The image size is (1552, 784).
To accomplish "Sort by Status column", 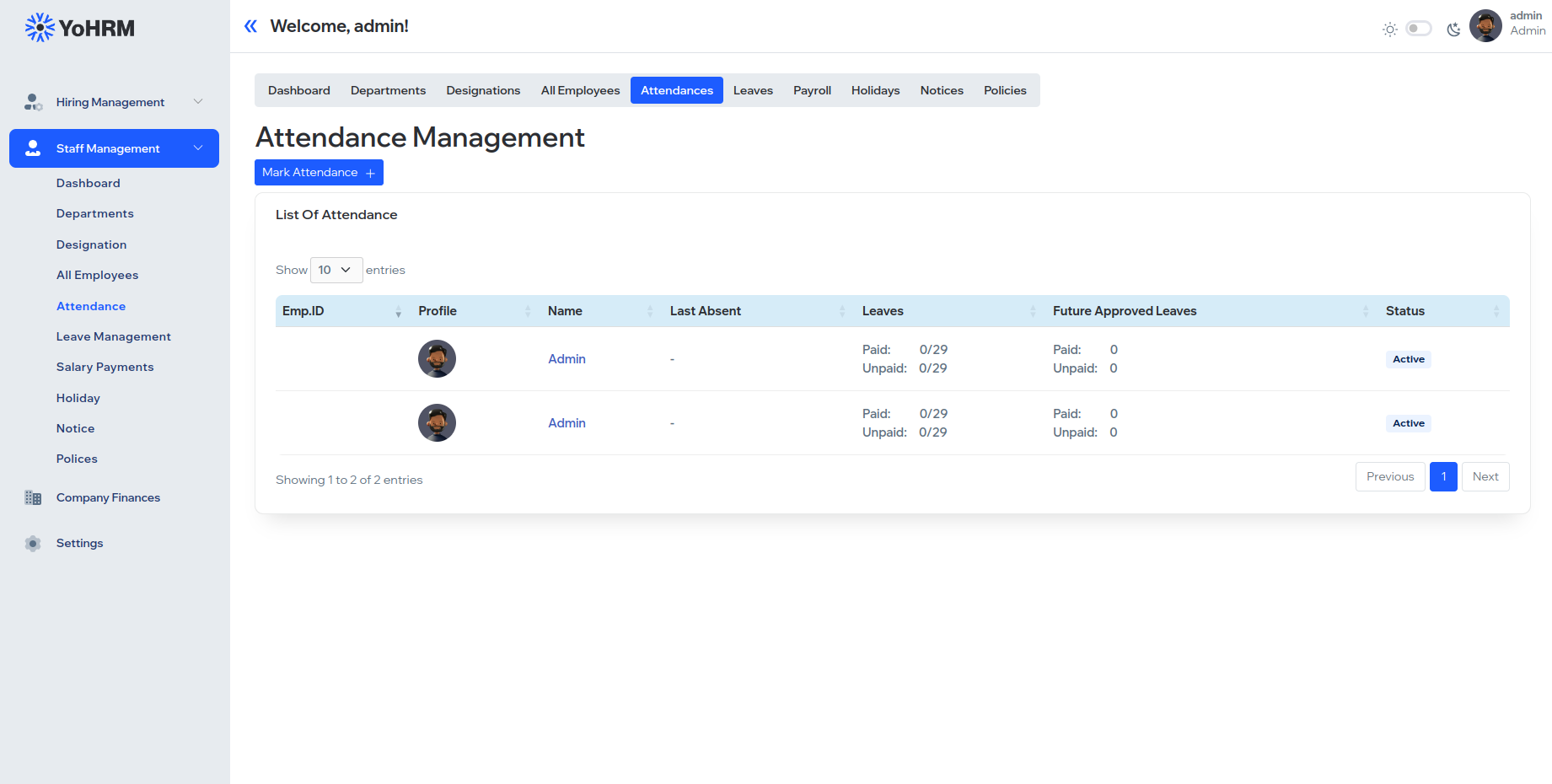I will pyautogui.click(x=1444, y=311).
